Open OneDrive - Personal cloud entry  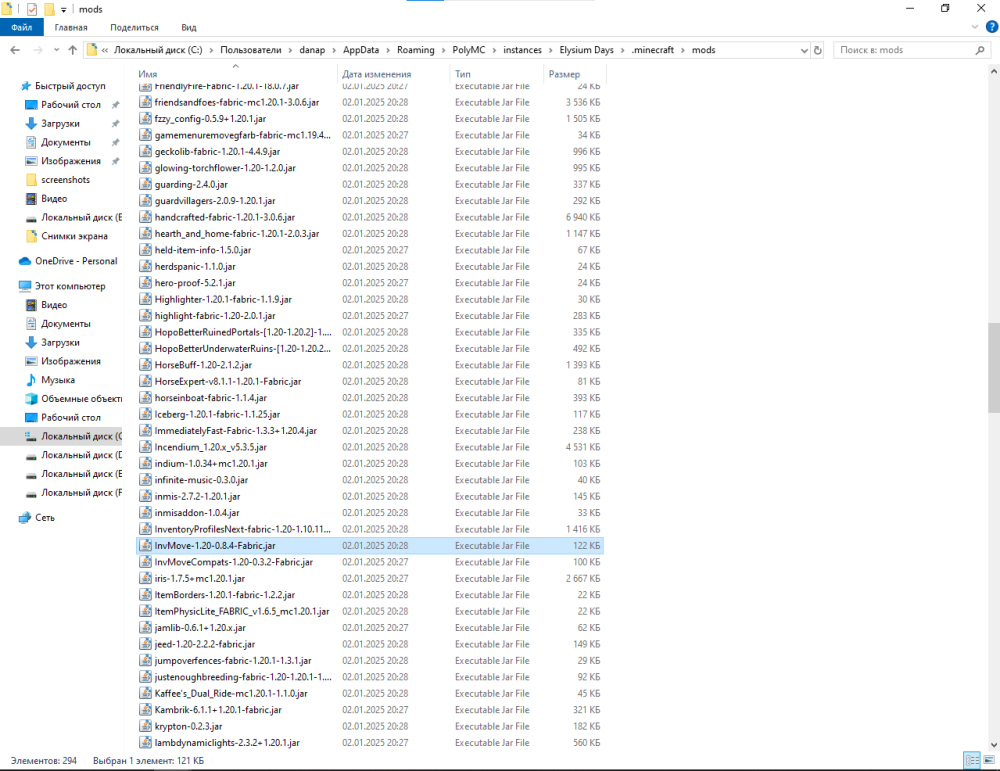[68, 261]
